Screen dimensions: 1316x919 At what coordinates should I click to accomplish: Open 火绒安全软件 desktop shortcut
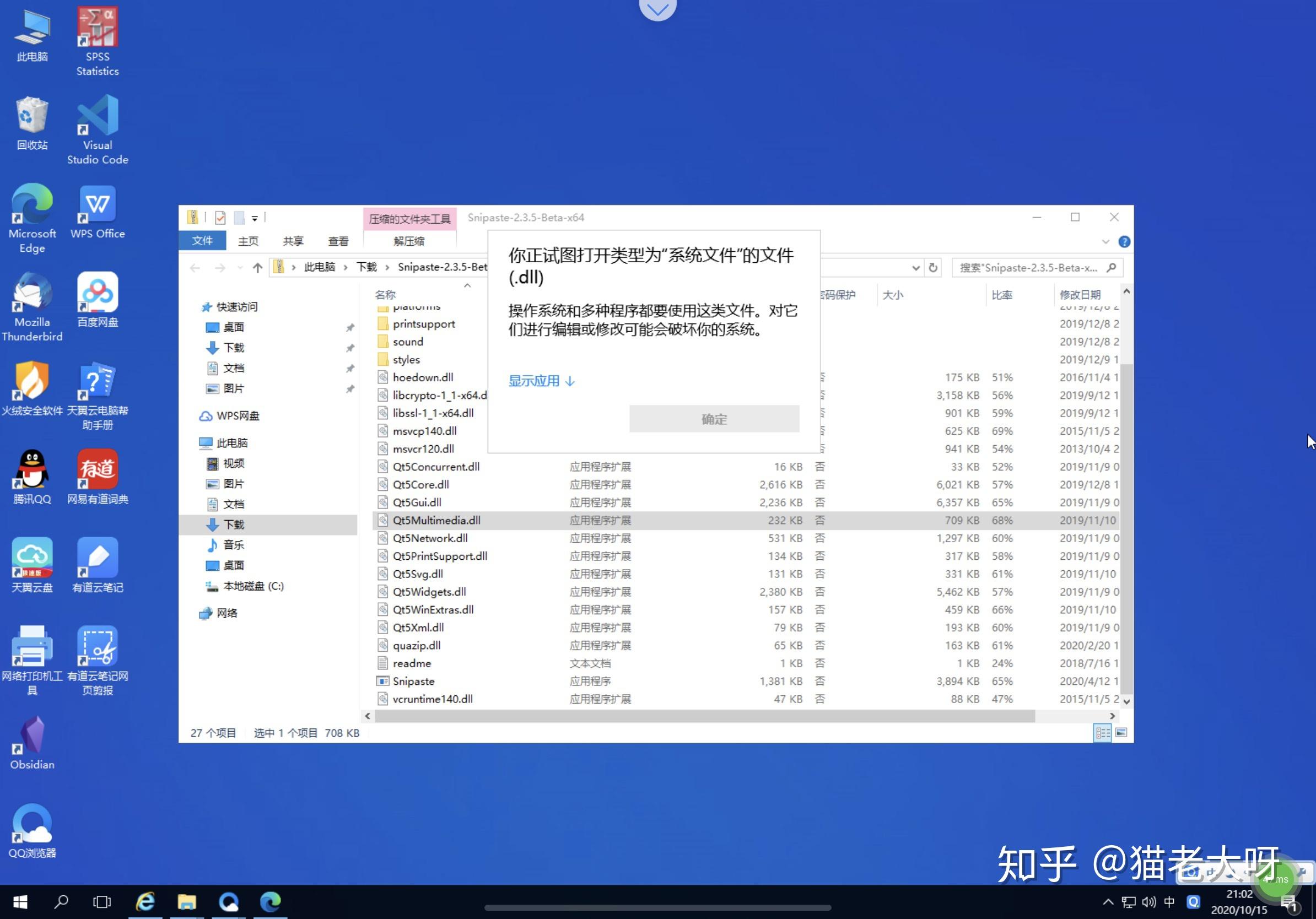click(32, 388)
